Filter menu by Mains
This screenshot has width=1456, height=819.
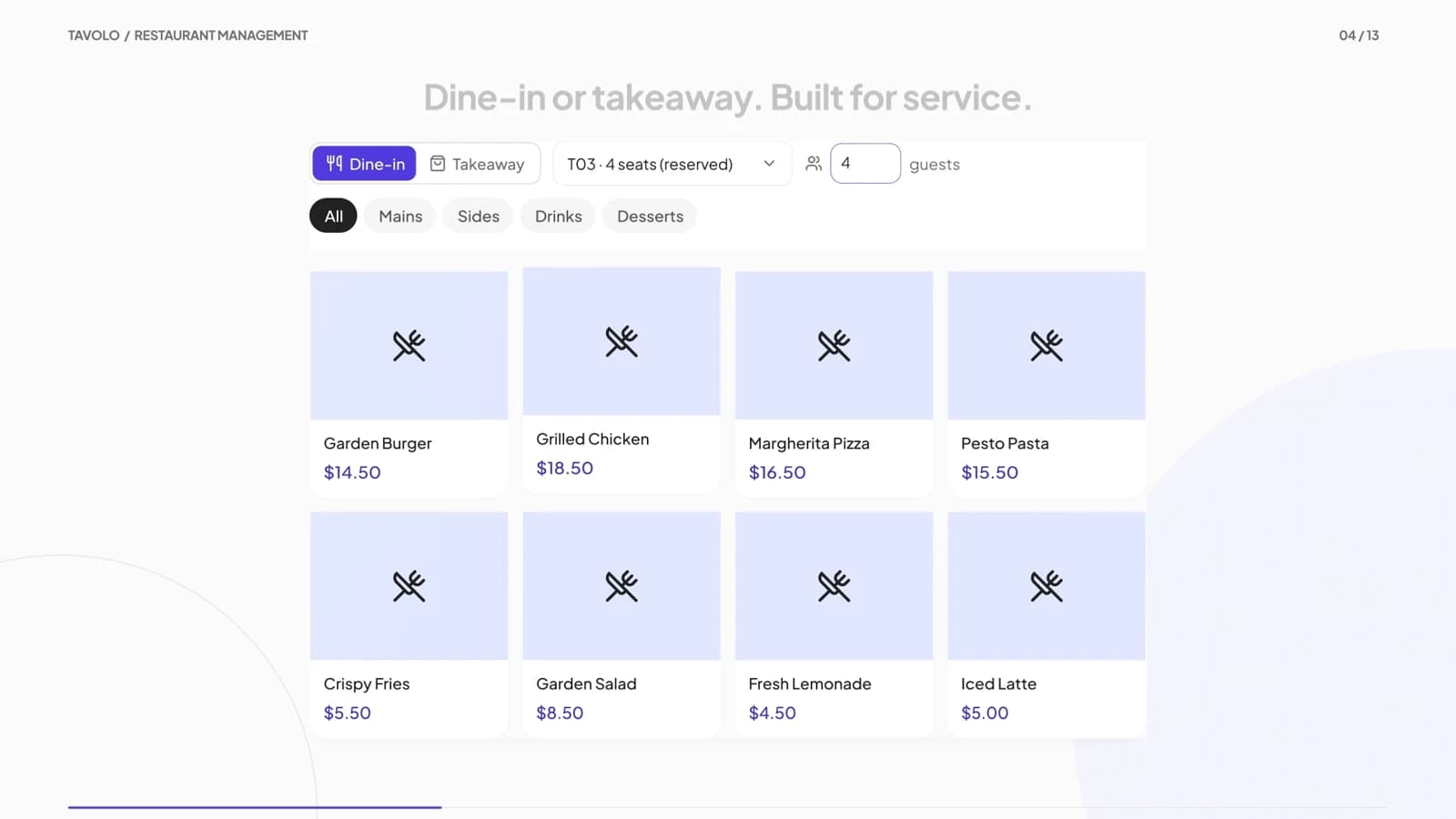click(400, 217)
